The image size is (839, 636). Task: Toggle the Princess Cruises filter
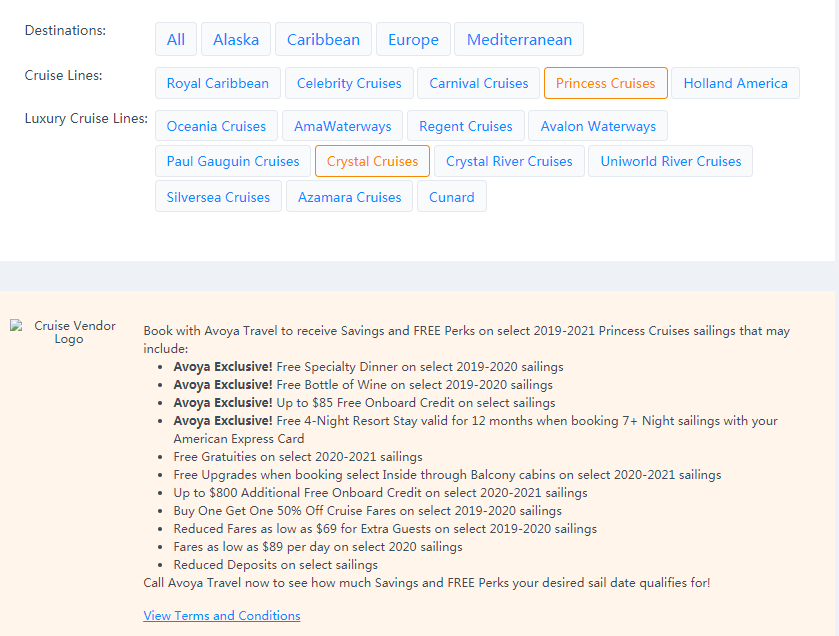(x=606, y=83)
